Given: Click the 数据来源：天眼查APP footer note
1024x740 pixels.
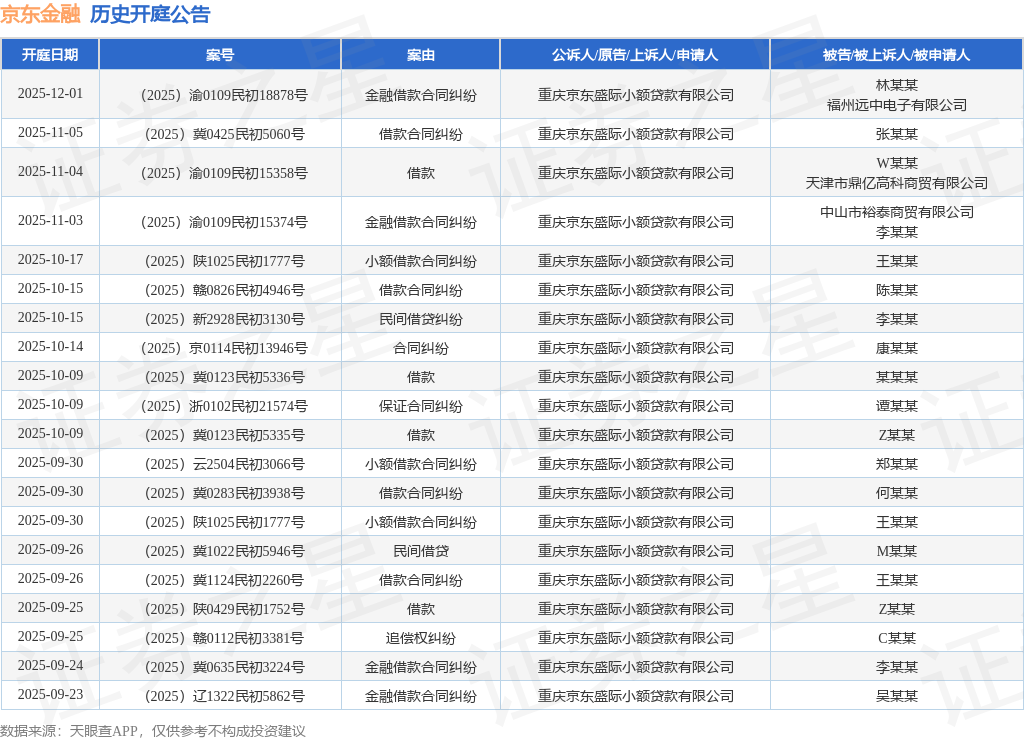Looking at the screenshot, I should (x=69, y=731).
